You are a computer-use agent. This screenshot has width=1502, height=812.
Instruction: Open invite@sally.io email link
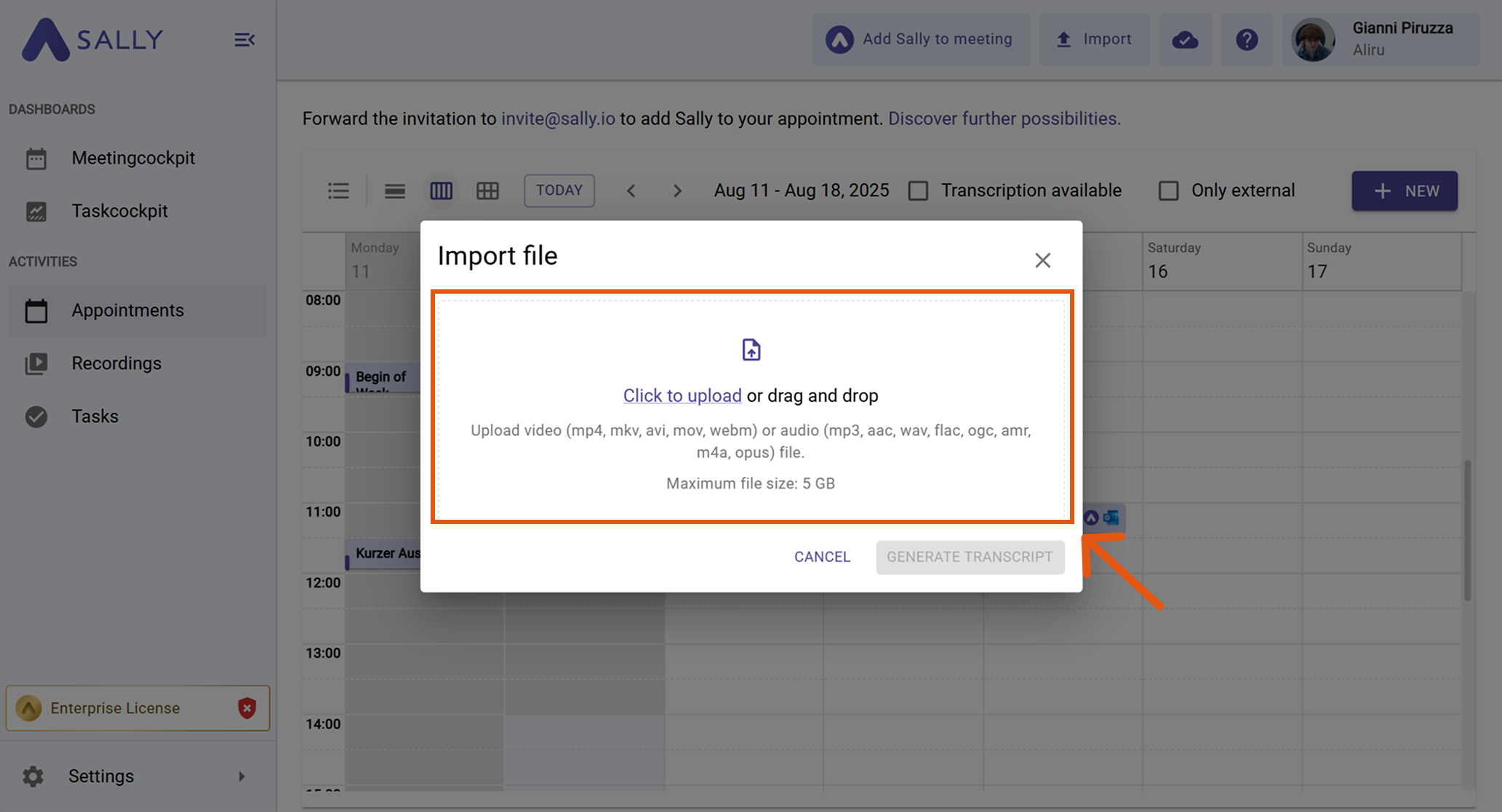click(x=558, y=118)
